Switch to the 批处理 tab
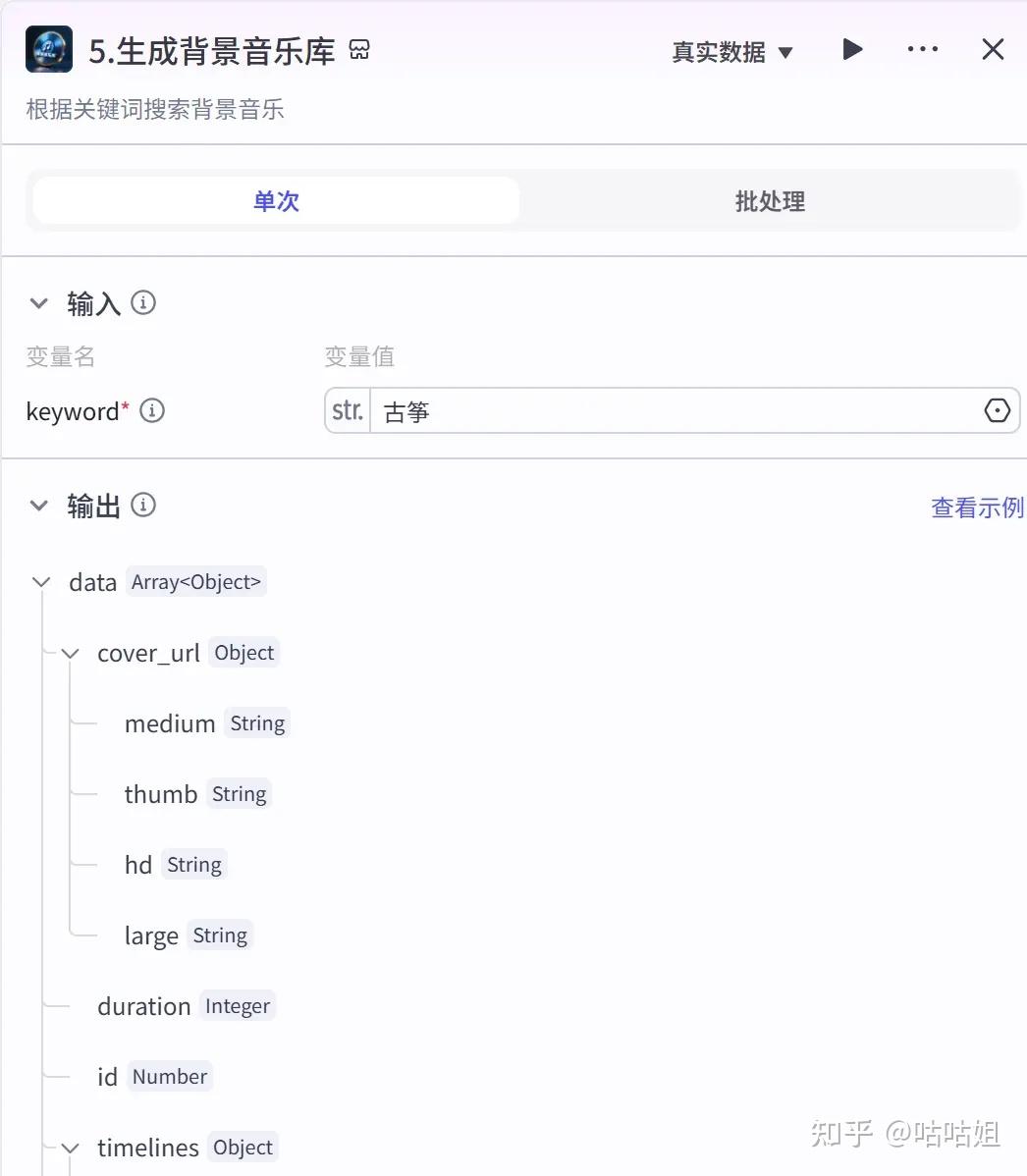1027x1176 pixels. pos(770,201)
